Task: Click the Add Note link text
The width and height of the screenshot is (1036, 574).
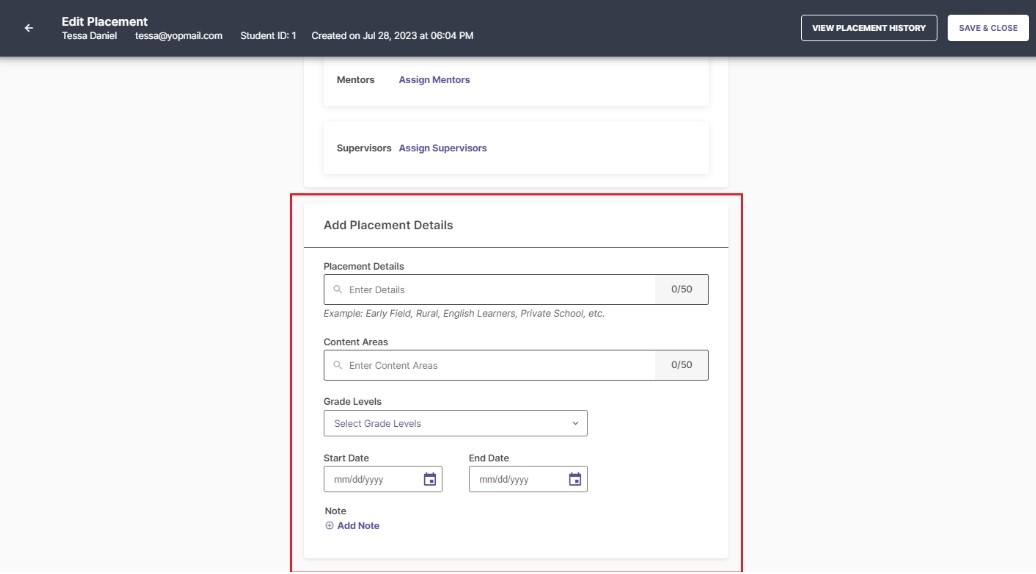Action: coord(358,526)
